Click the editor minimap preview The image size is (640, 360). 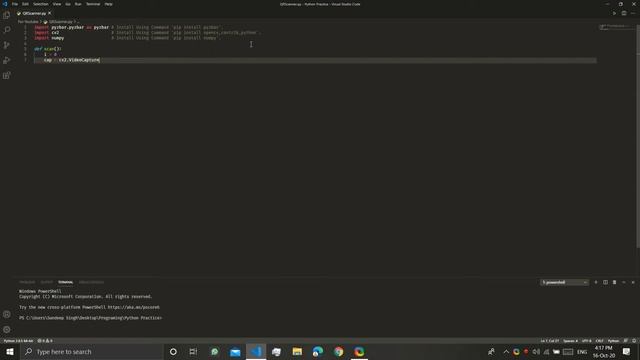616,27
